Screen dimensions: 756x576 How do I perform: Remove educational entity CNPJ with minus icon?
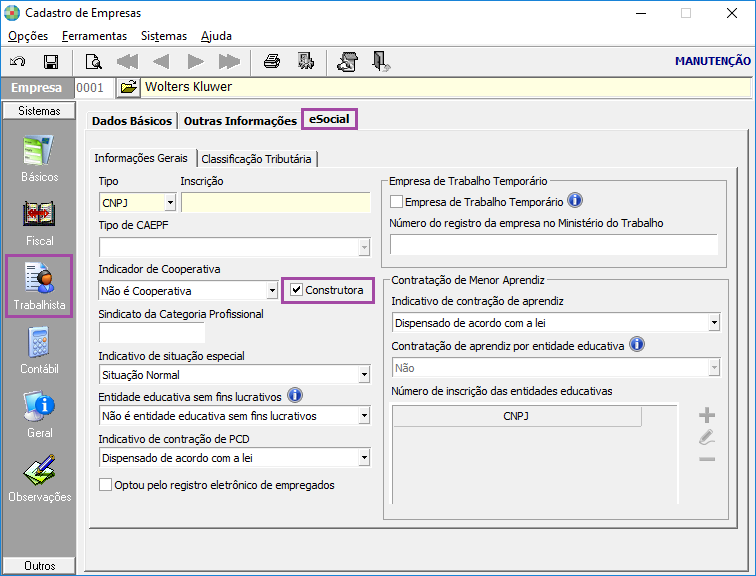(x=707, y=459)
